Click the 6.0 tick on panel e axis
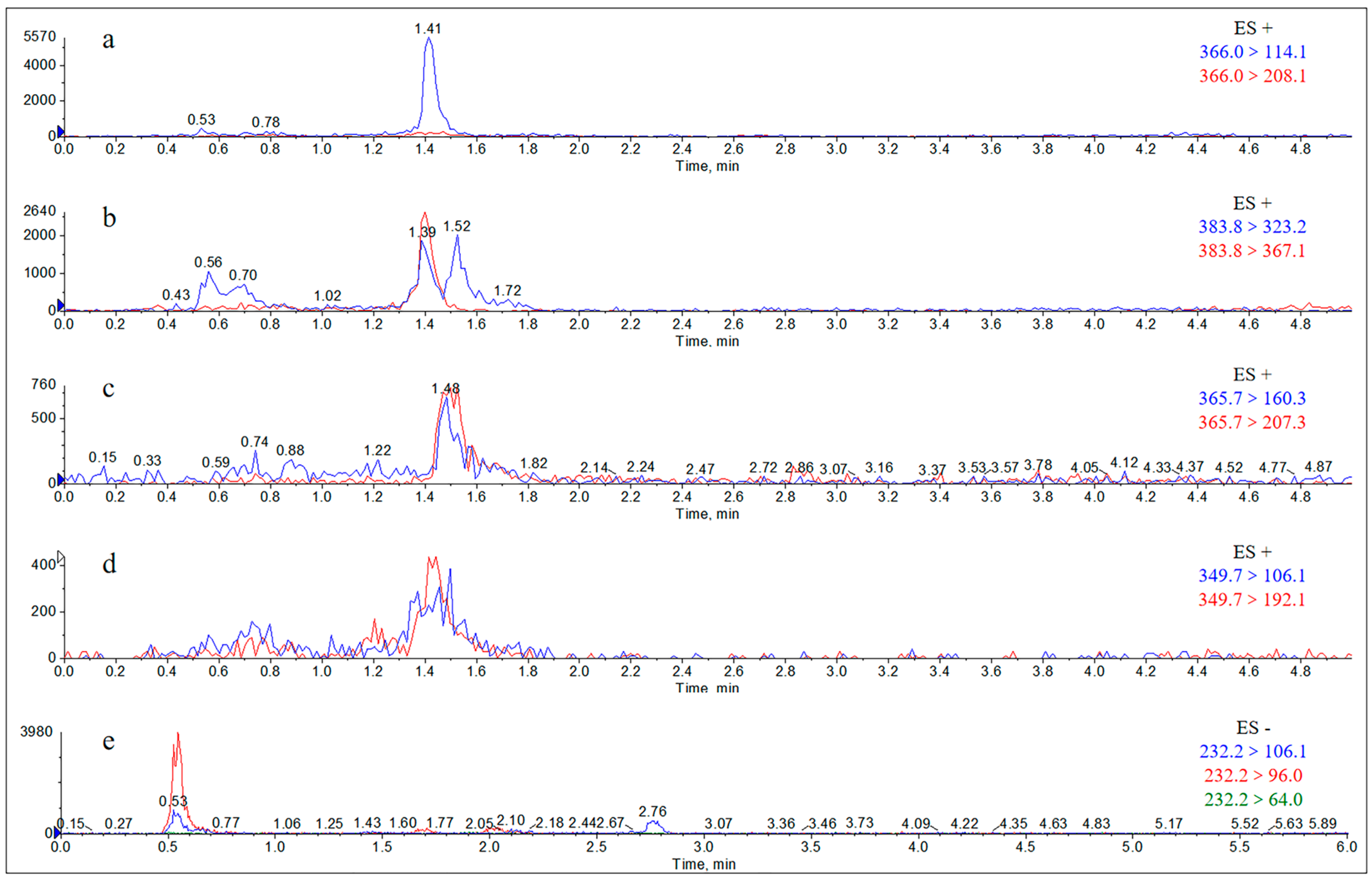This screenshot has height=882, width=1372. (x=1347, y=847)
